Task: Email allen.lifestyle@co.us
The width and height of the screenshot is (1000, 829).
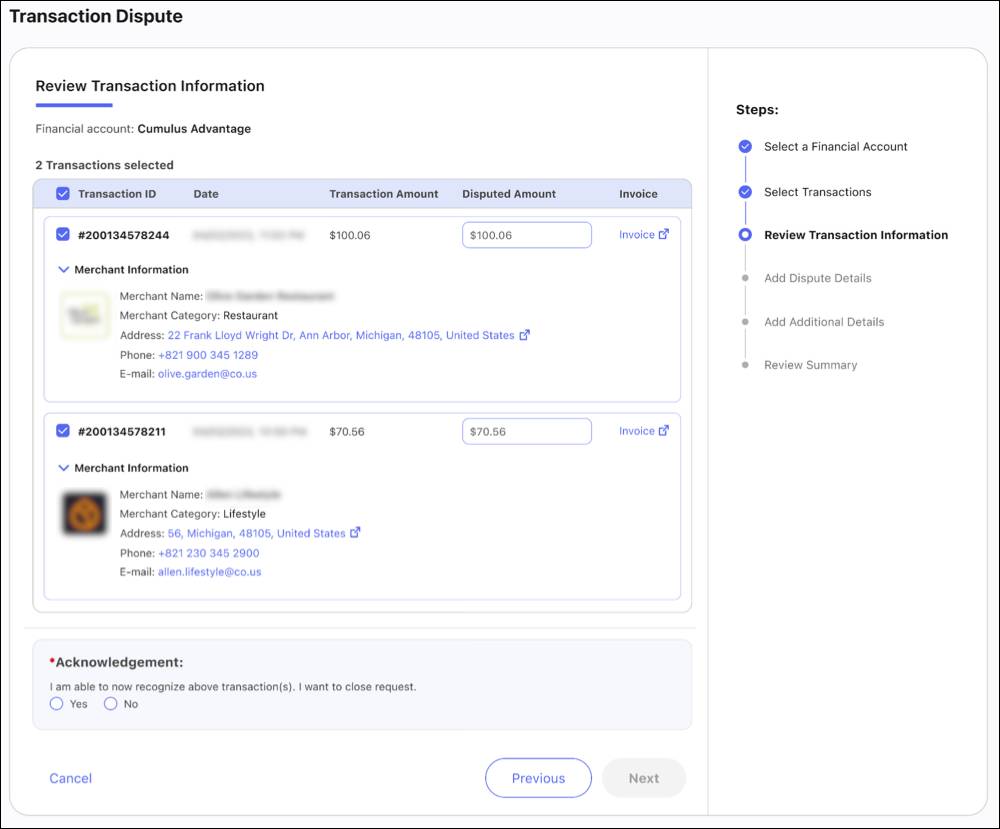Action: point(209,572)
